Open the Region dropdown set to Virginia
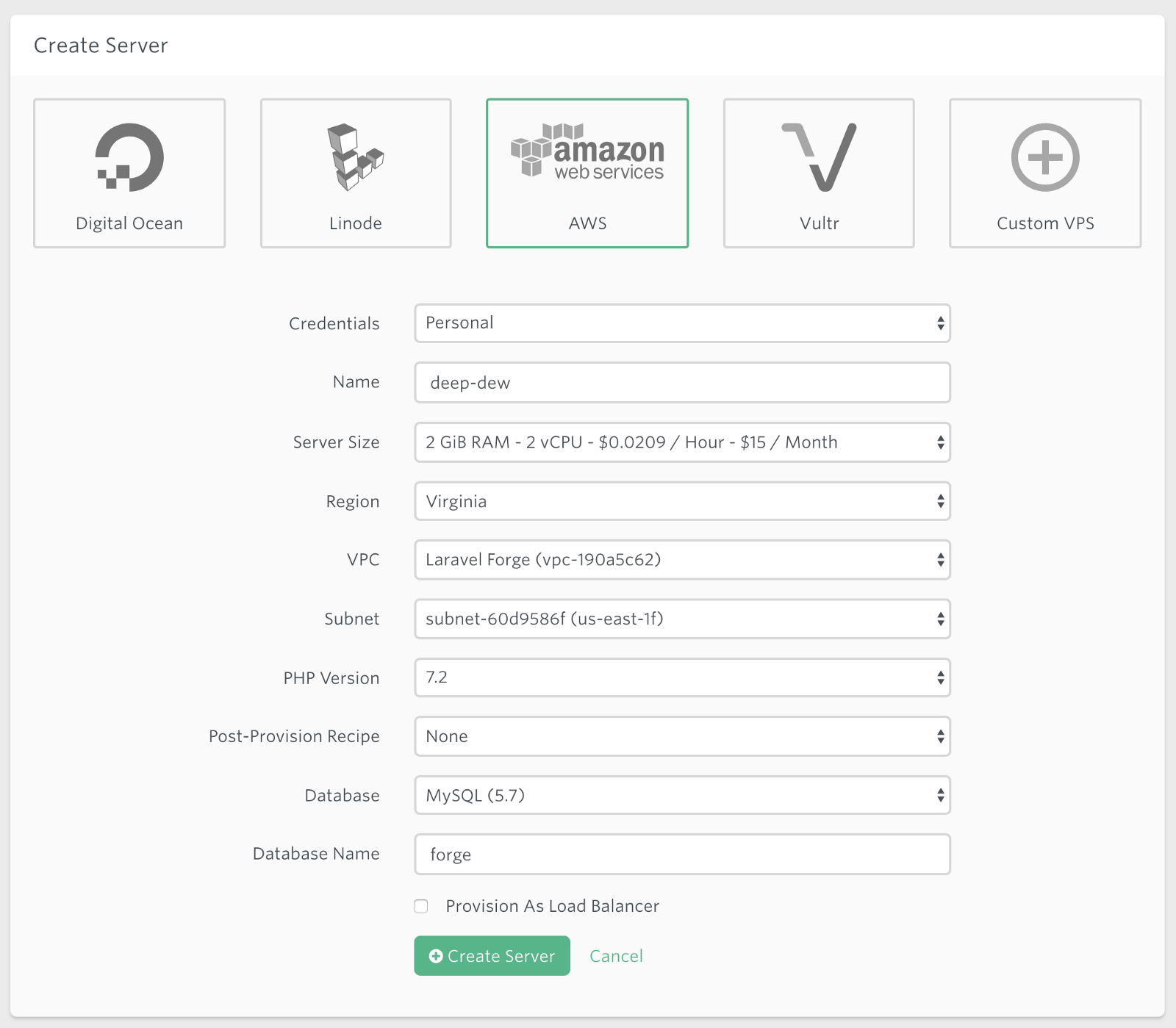This screenshot has width=1176, height=1028. tap(682, 501)
